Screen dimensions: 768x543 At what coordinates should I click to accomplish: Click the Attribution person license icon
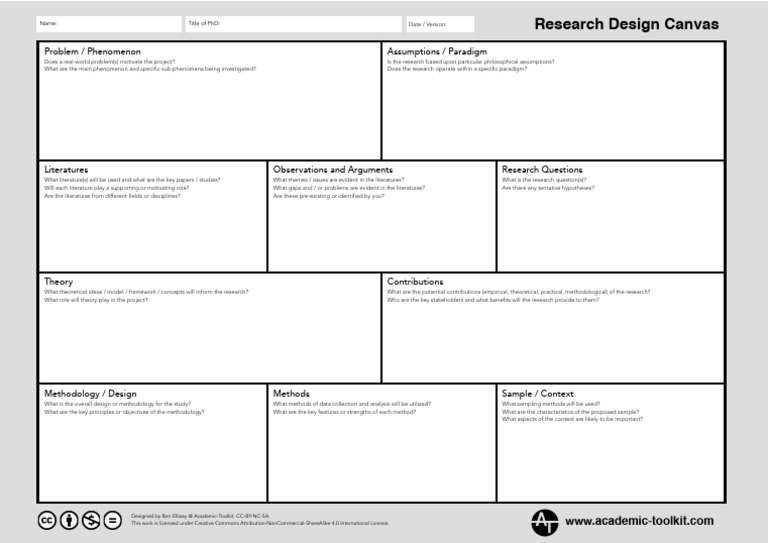click(69, 520)
